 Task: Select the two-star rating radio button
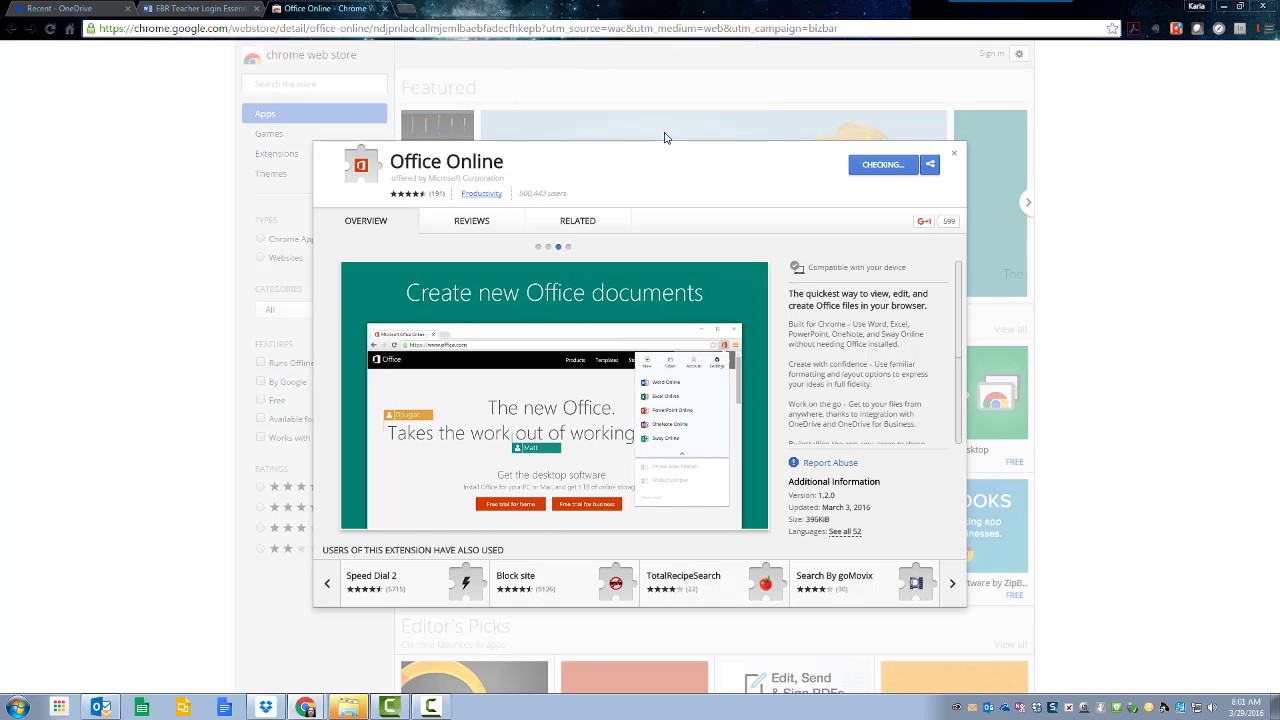(x=261, y=549)
